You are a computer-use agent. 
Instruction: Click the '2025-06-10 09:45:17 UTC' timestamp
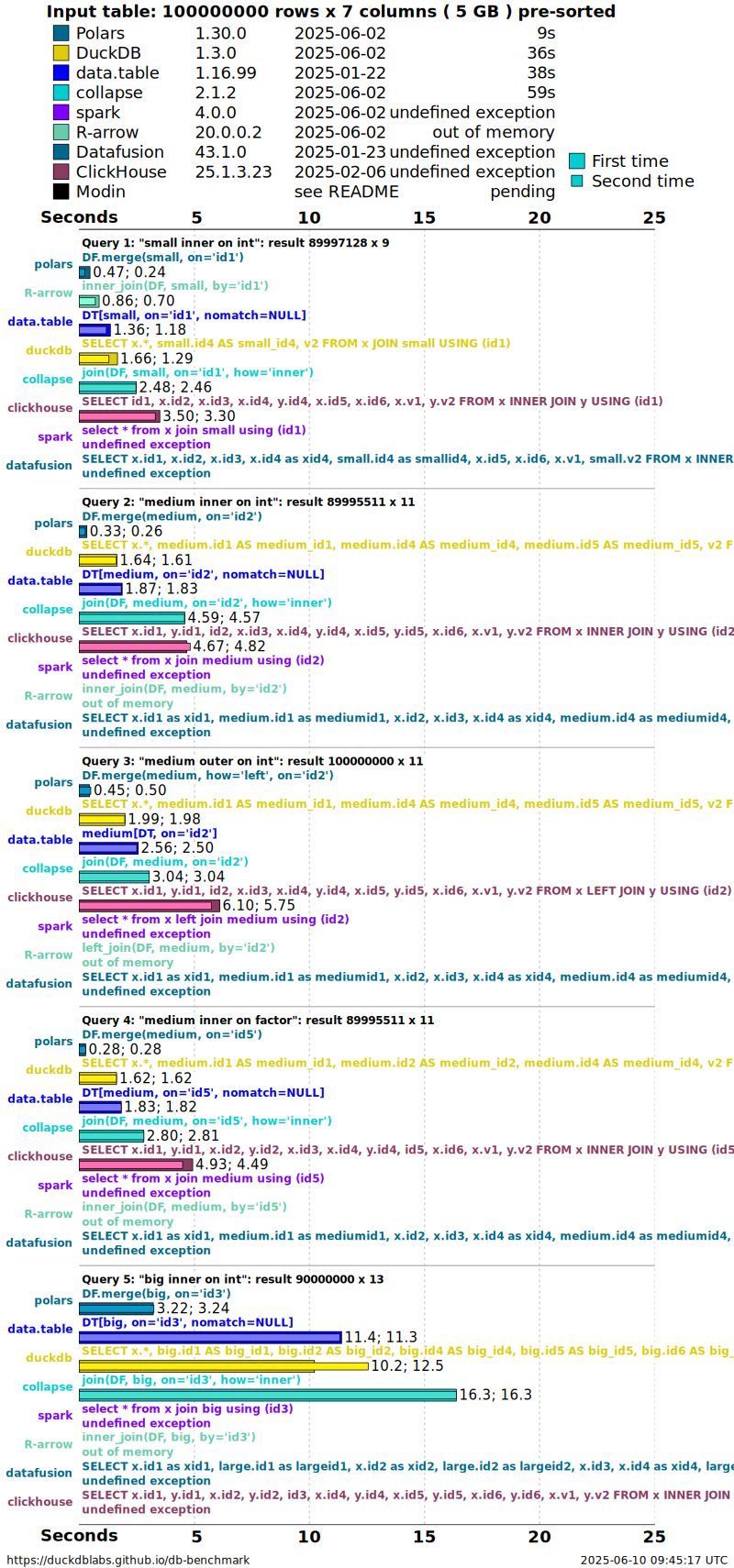click(653, 1560)
